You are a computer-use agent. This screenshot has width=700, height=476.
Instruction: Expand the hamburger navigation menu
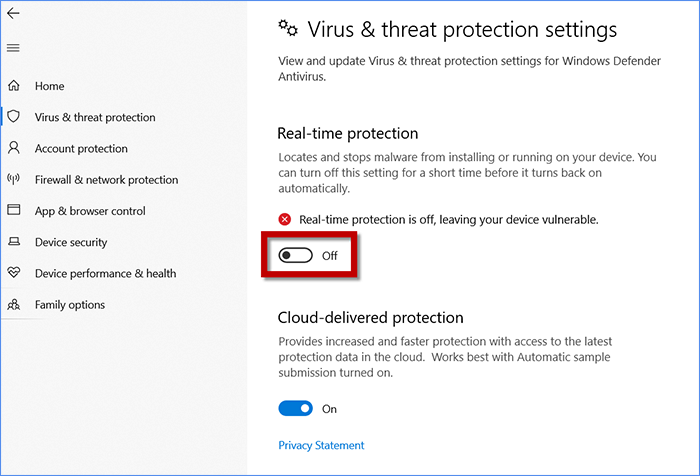pos(13,48)
